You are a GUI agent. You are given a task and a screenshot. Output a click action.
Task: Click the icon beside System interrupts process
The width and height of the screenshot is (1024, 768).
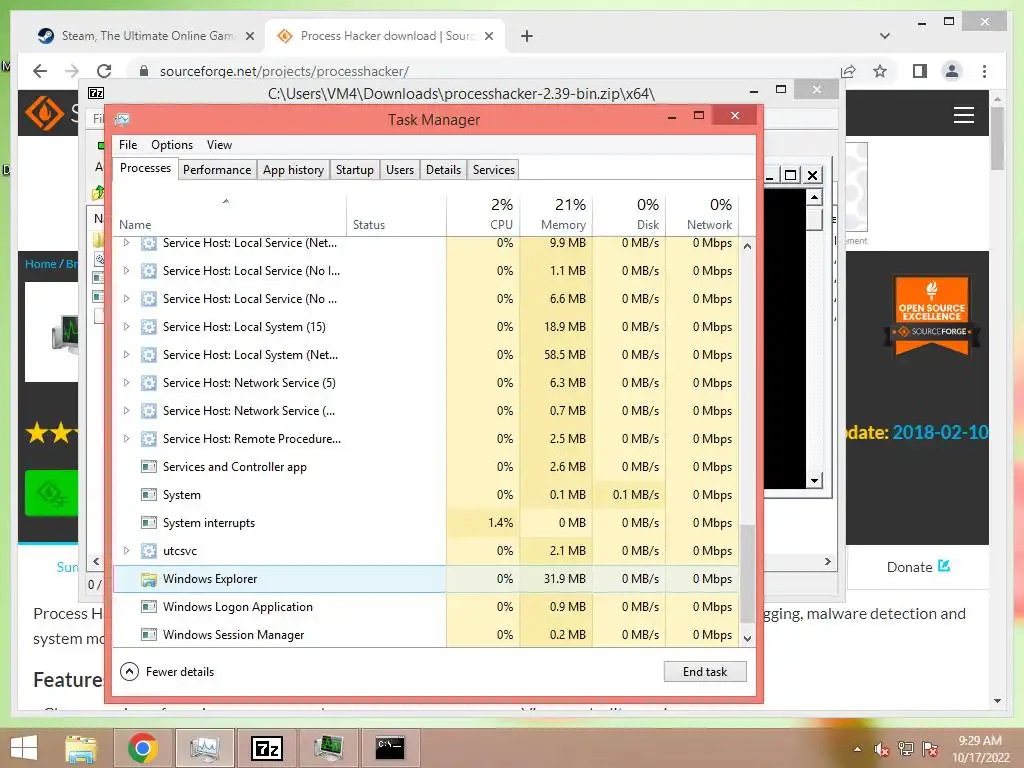click(149, 523)
